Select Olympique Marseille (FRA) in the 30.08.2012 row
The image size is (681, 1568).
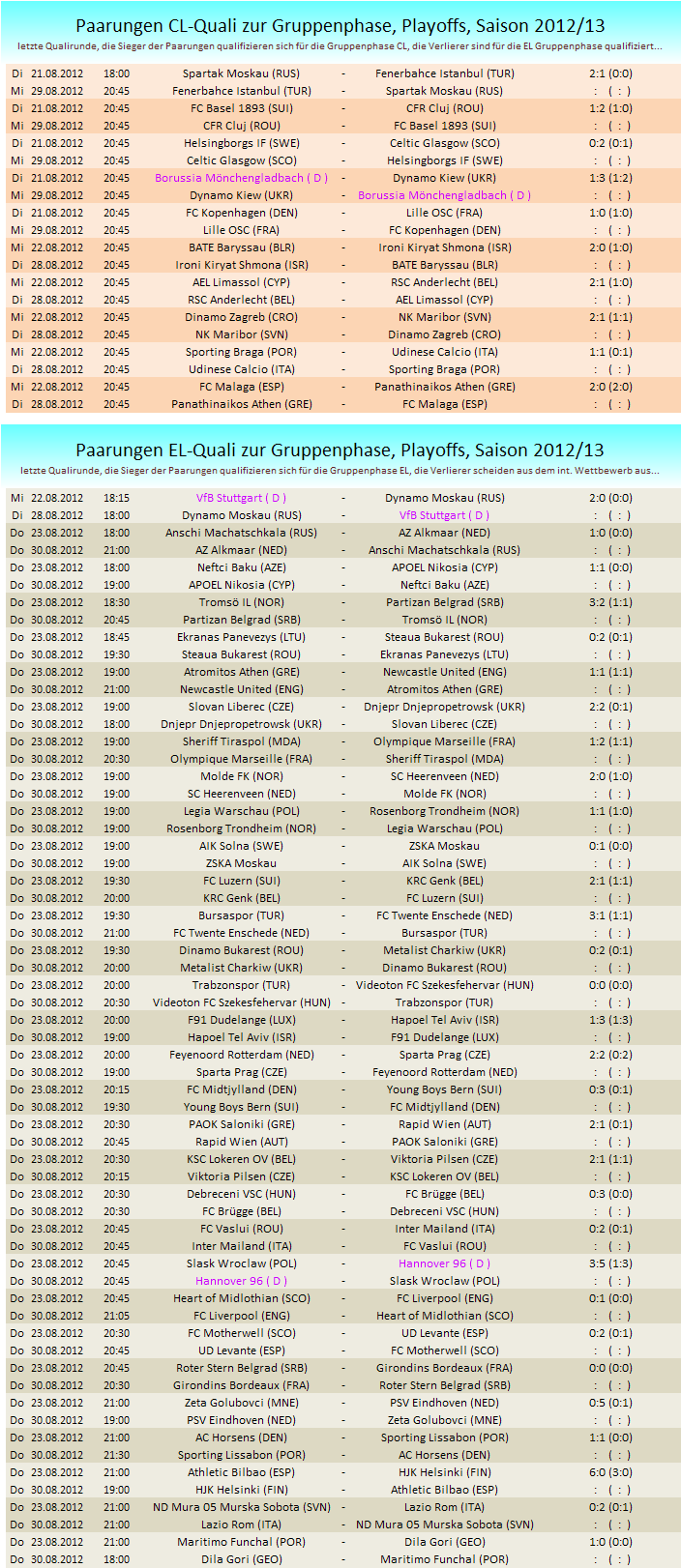(241, 759)
